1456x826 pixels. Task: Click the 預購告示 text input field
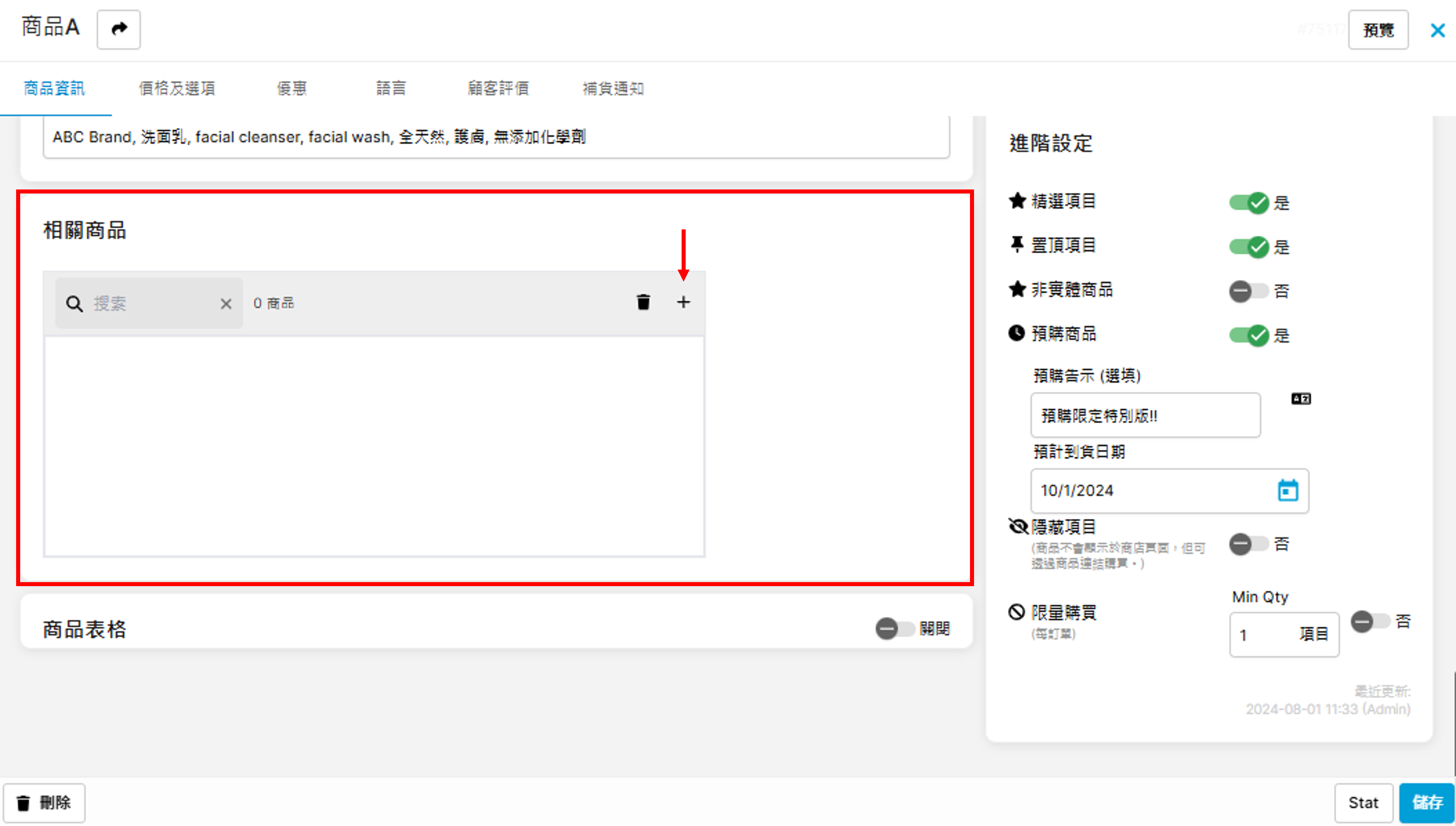point(1145,415)
